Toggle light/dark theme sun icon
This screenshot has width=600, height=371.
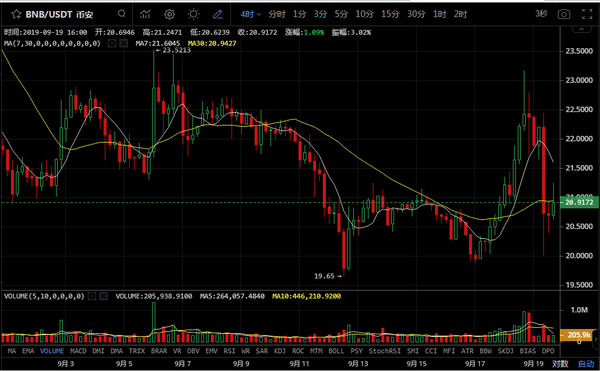point(194,15)
